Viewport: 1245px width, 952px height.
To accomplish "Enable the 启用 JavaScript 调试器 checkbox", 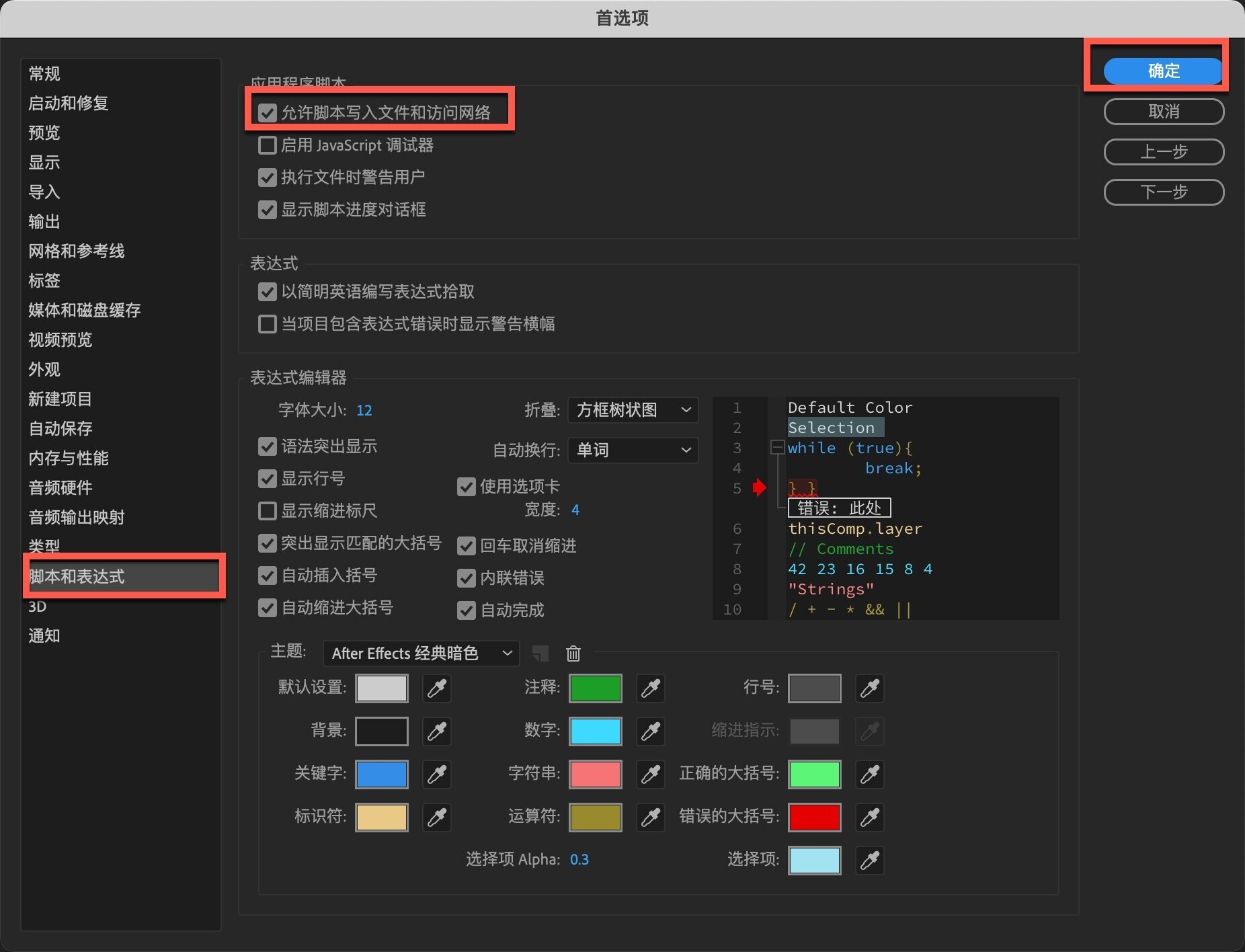I will pyautogui.click(x=268, y=145).
